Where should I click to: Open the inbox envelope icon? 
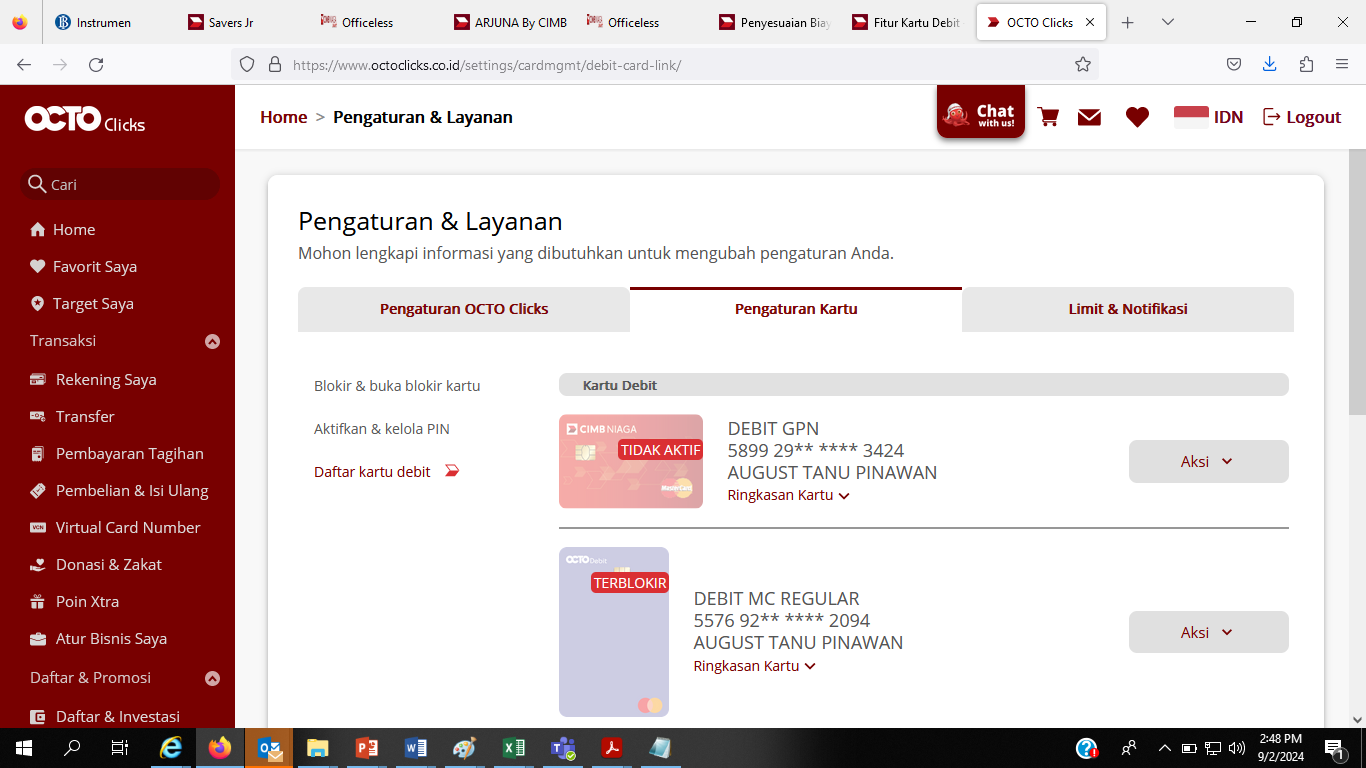[1089, 117]
